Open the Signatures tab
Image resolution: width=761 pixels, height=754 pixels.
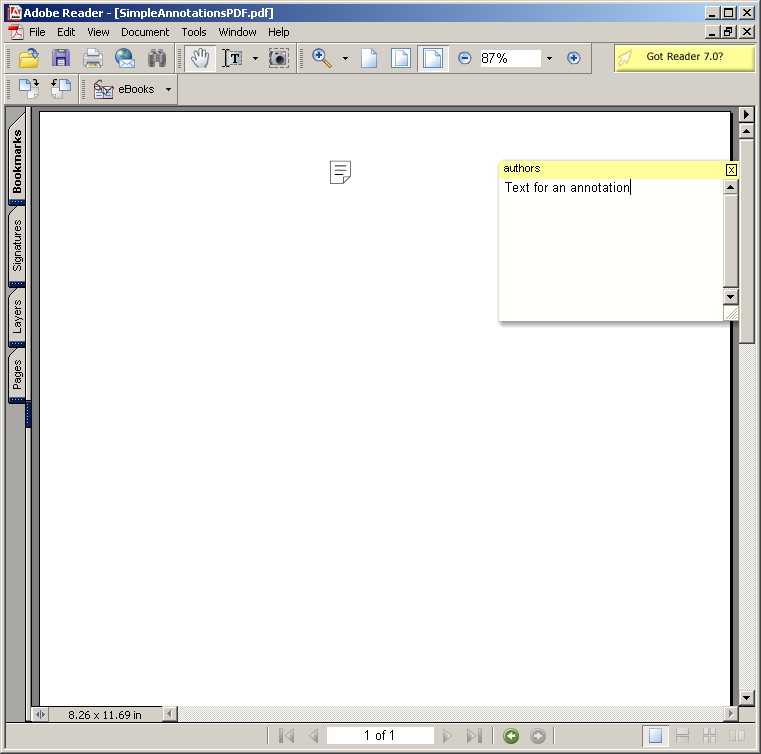click(x=17, y=245)
